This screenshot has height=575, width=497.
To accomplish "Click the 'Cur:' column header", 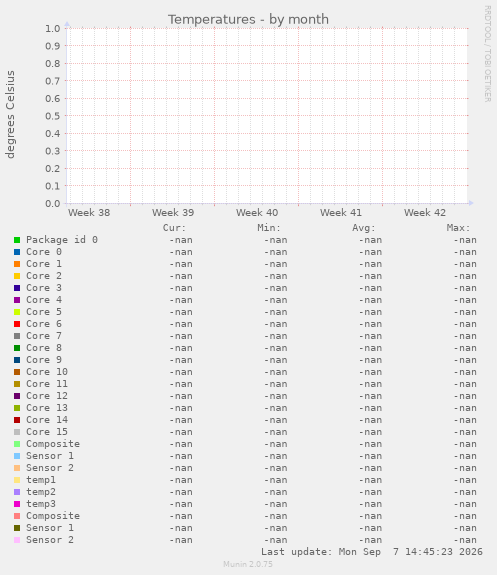I will (x=175, y=228).
